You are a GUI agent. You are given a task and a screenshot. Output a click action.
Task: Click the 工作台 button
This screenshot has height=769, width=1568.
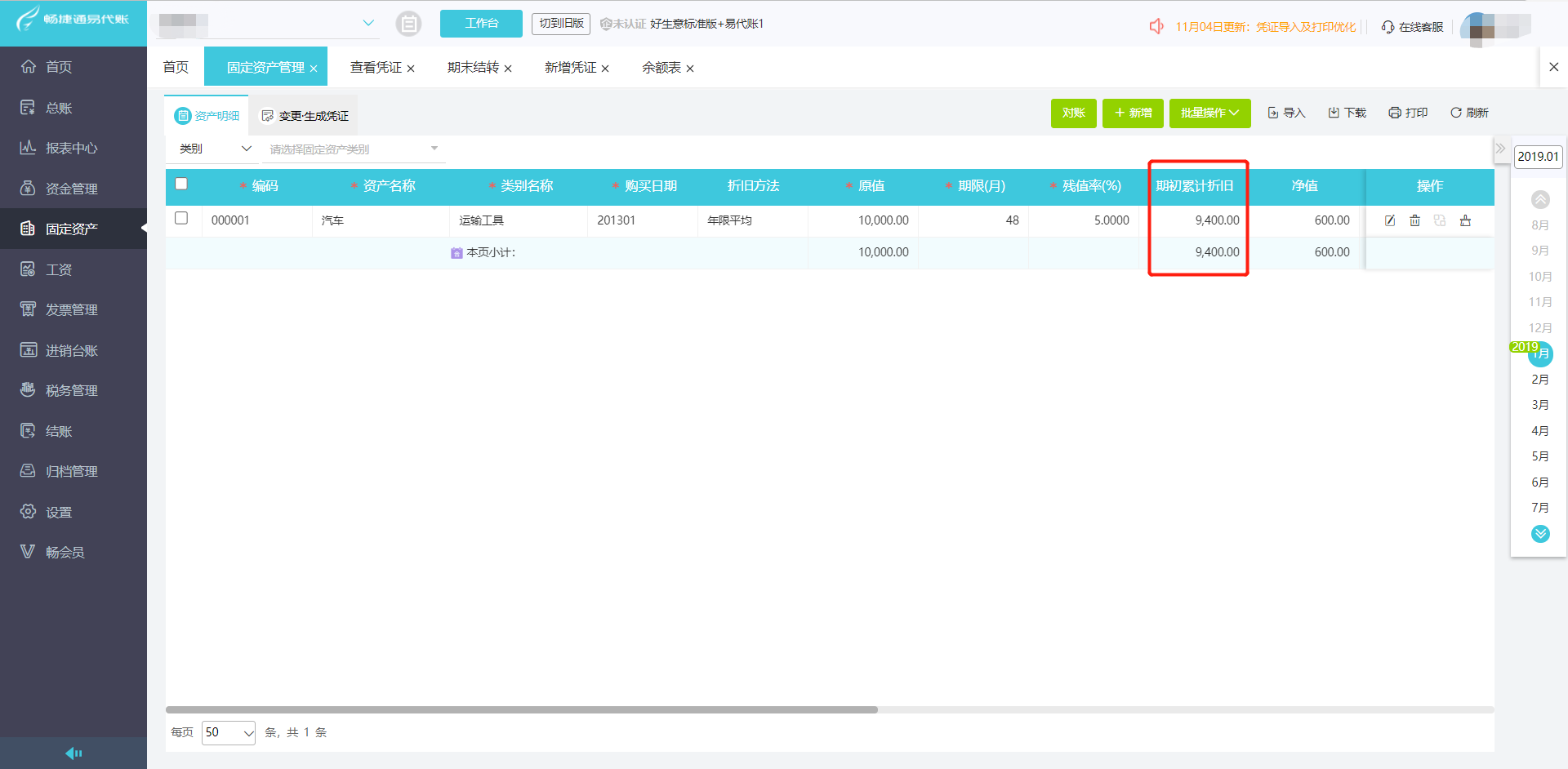click(x=481, y=23)
